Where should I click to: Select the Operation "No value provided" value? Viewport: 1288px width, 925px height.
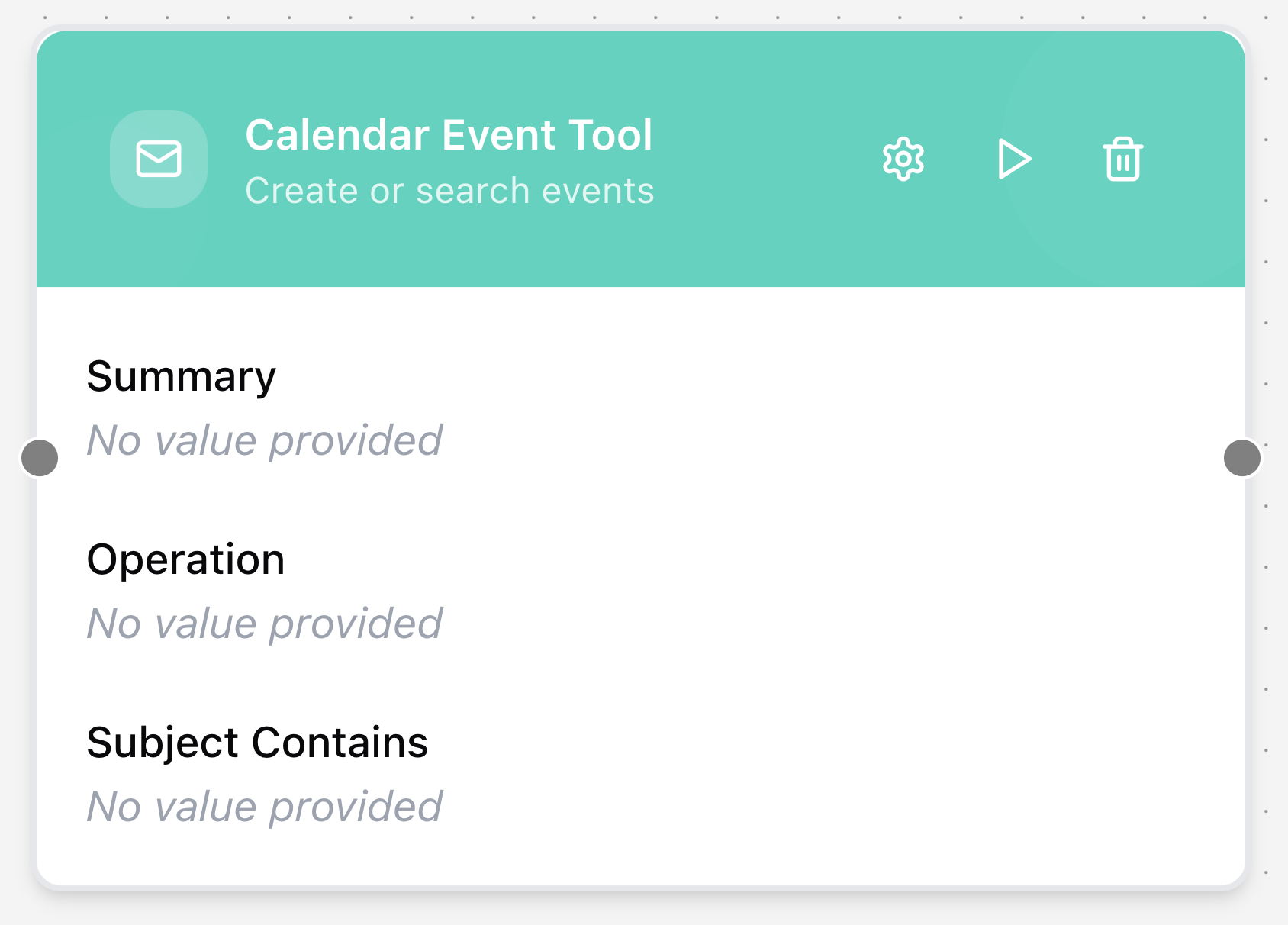point(264,624)
